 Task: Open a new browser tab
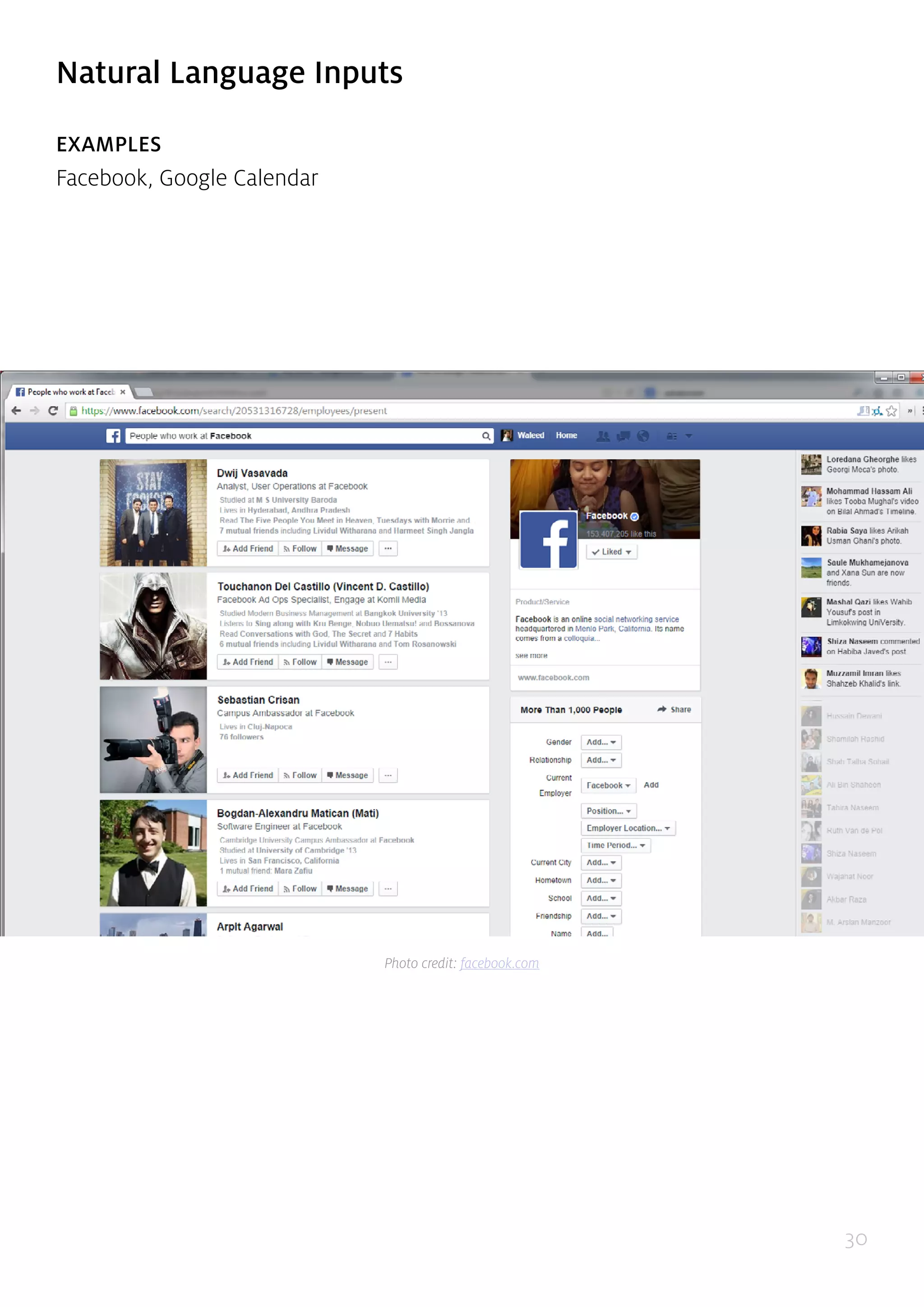pos(143,392)
